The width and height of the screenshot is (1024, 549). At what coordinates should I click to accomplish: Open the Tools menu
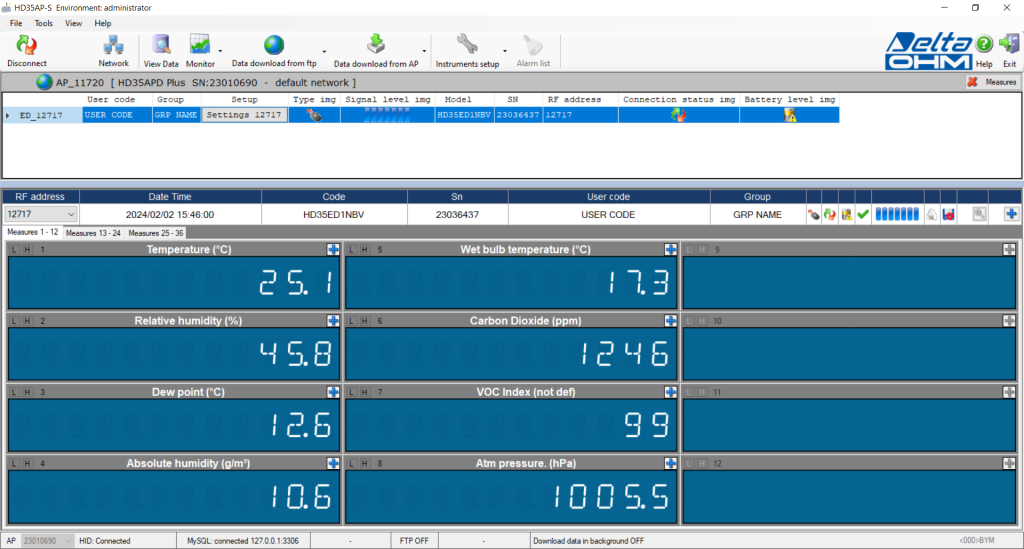[x=44, y=23]
